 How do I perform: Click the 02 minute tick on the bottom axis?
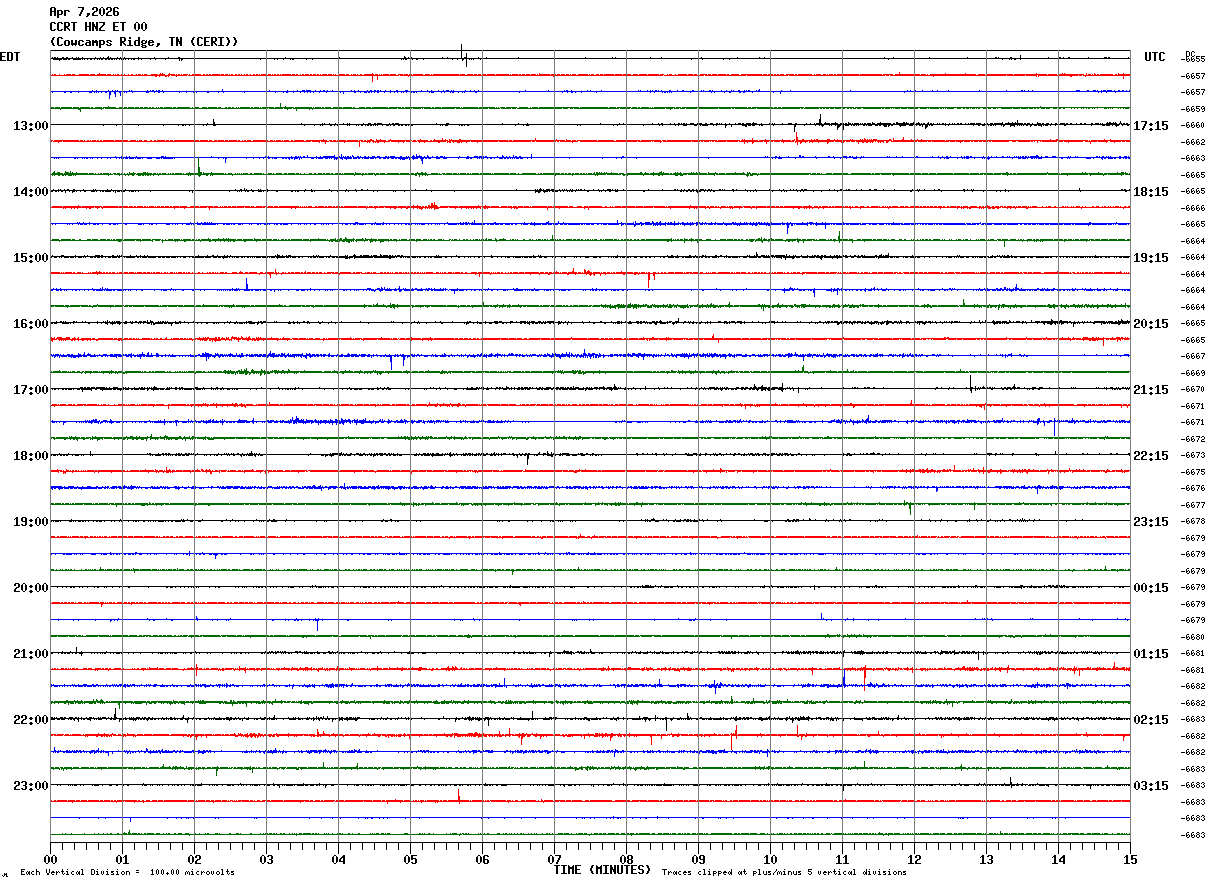[194, 859]
